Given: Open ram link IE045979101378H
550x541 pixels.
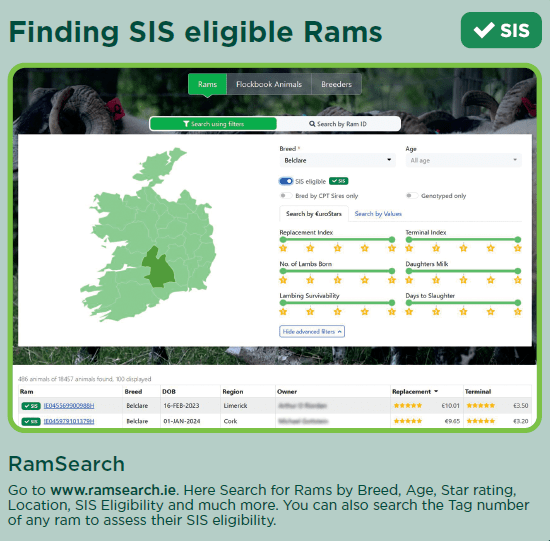Looking at the screenshot, I should tap(69, 421).
